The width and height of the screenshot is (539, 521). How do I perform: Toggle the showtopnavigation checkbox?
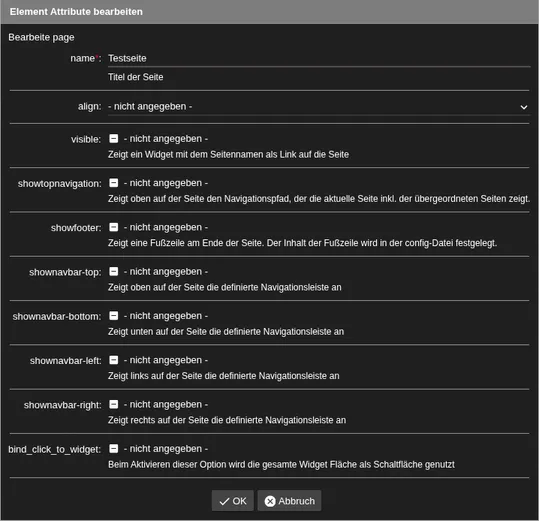click(113, 183)
